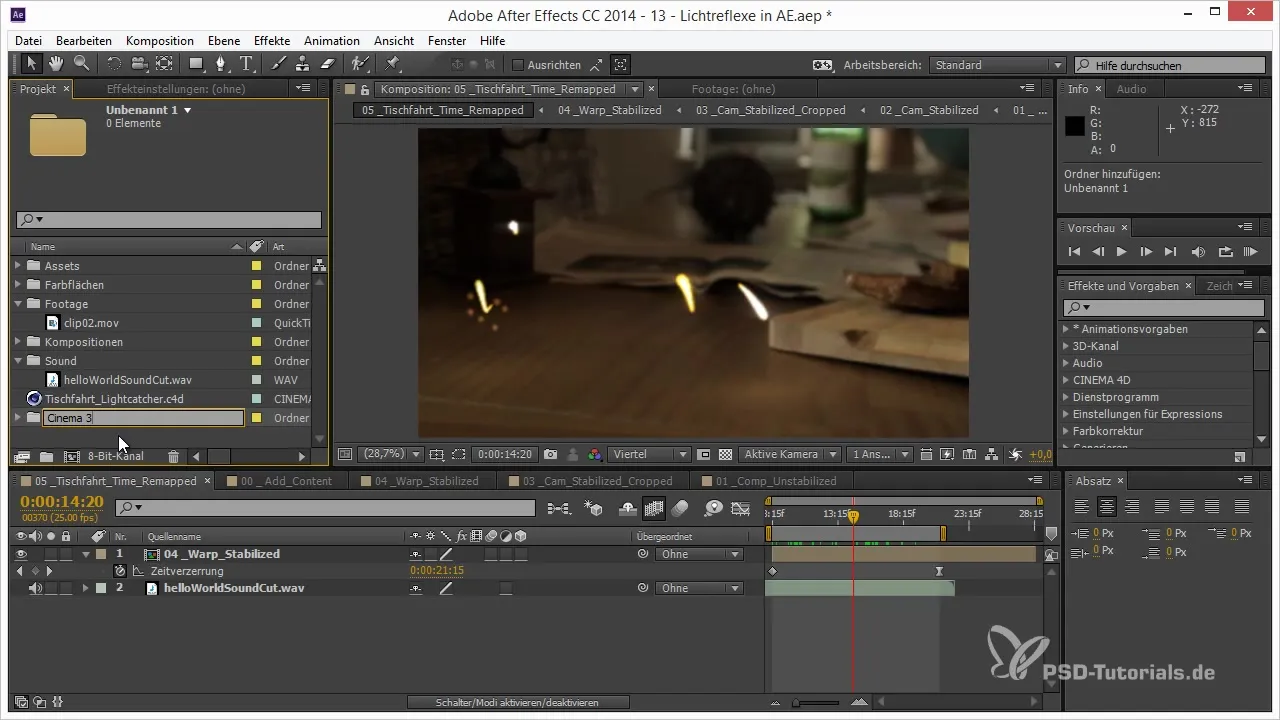Collapse layer 1 properties in timeline
Screen dimensions: 1280x720
(85, 554)
